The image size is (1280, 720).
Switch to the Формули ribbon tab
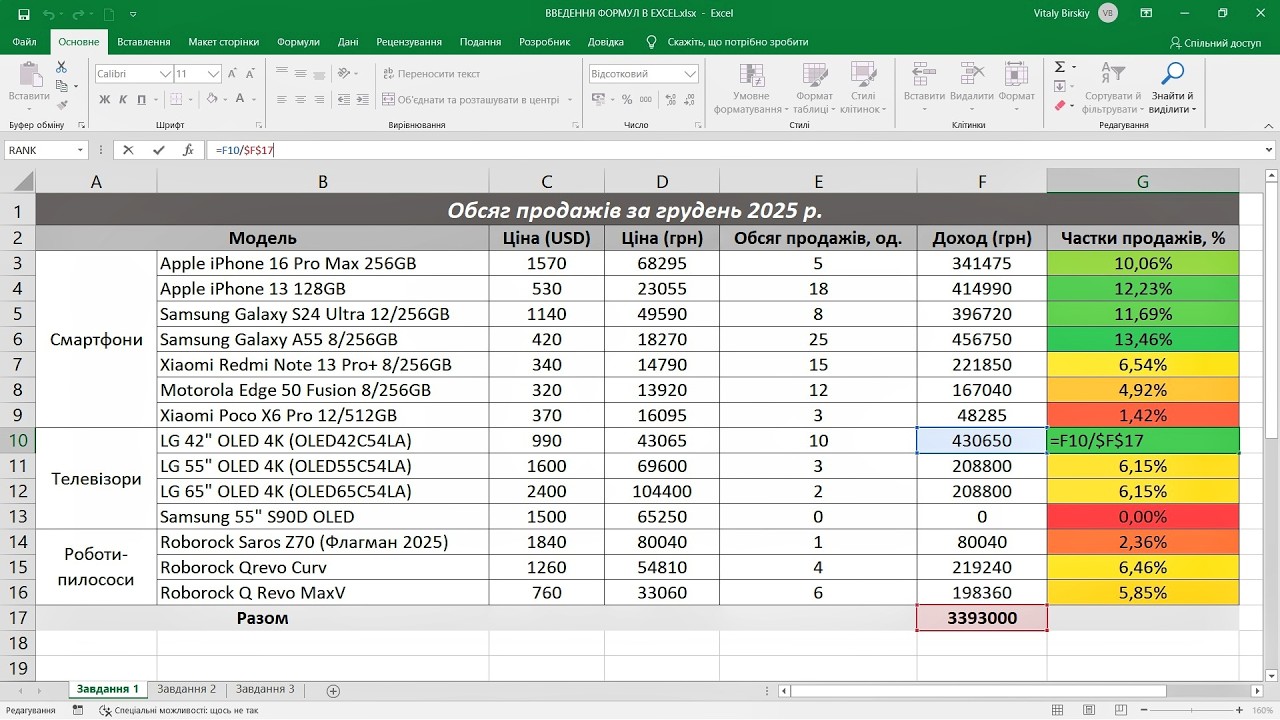(x=298, y=42)
